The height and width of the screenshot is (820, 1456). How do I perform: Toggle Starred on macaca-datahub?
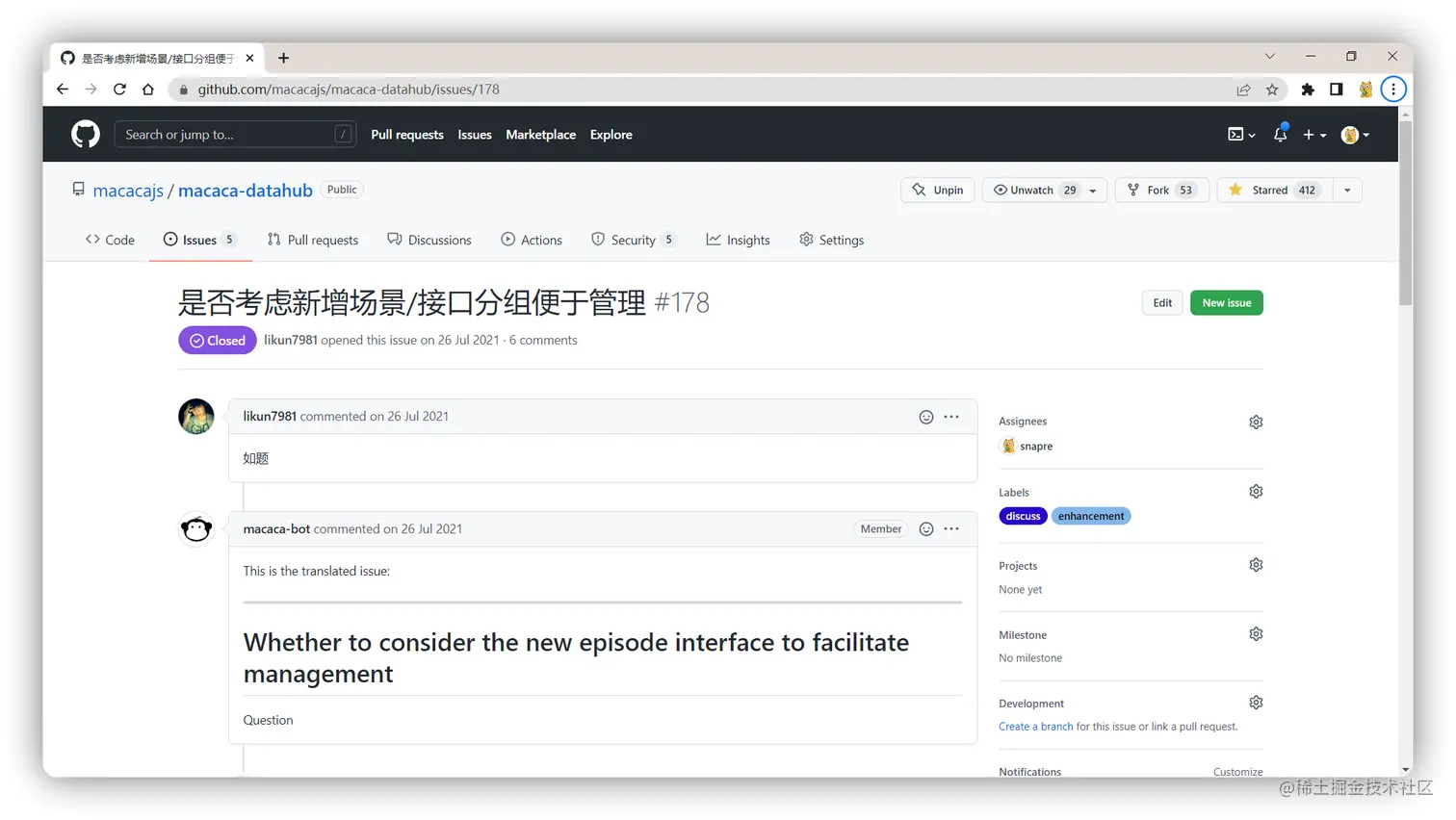coord(1275,191)
